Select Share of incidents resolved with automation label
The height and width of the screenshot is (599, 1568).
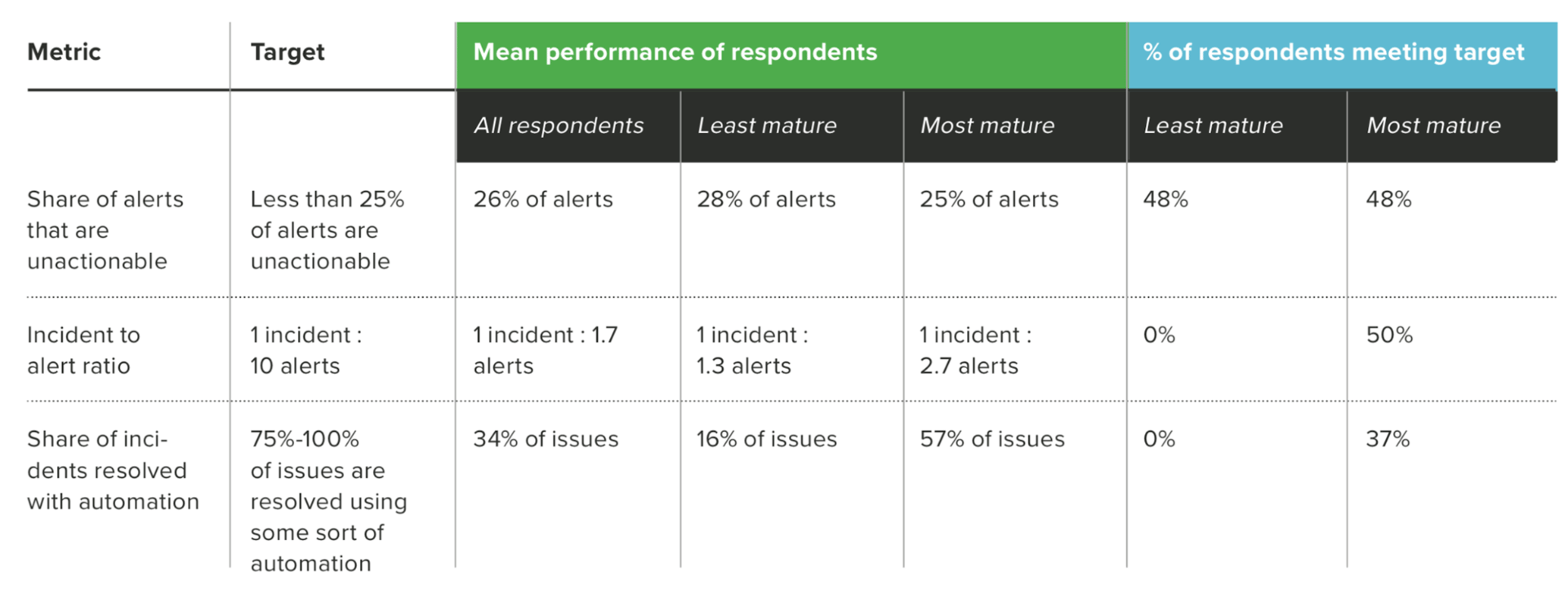pyautogui.click(x=113, y=470)
